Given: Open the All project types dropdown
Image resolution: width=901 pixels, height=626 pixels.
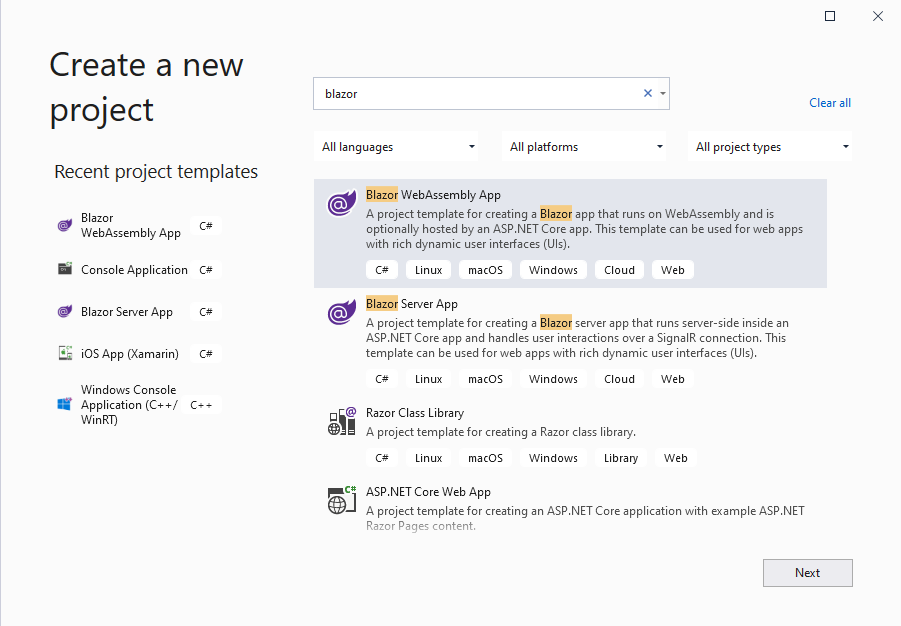Looking at the screenshot, I should [x=770, y=147].
